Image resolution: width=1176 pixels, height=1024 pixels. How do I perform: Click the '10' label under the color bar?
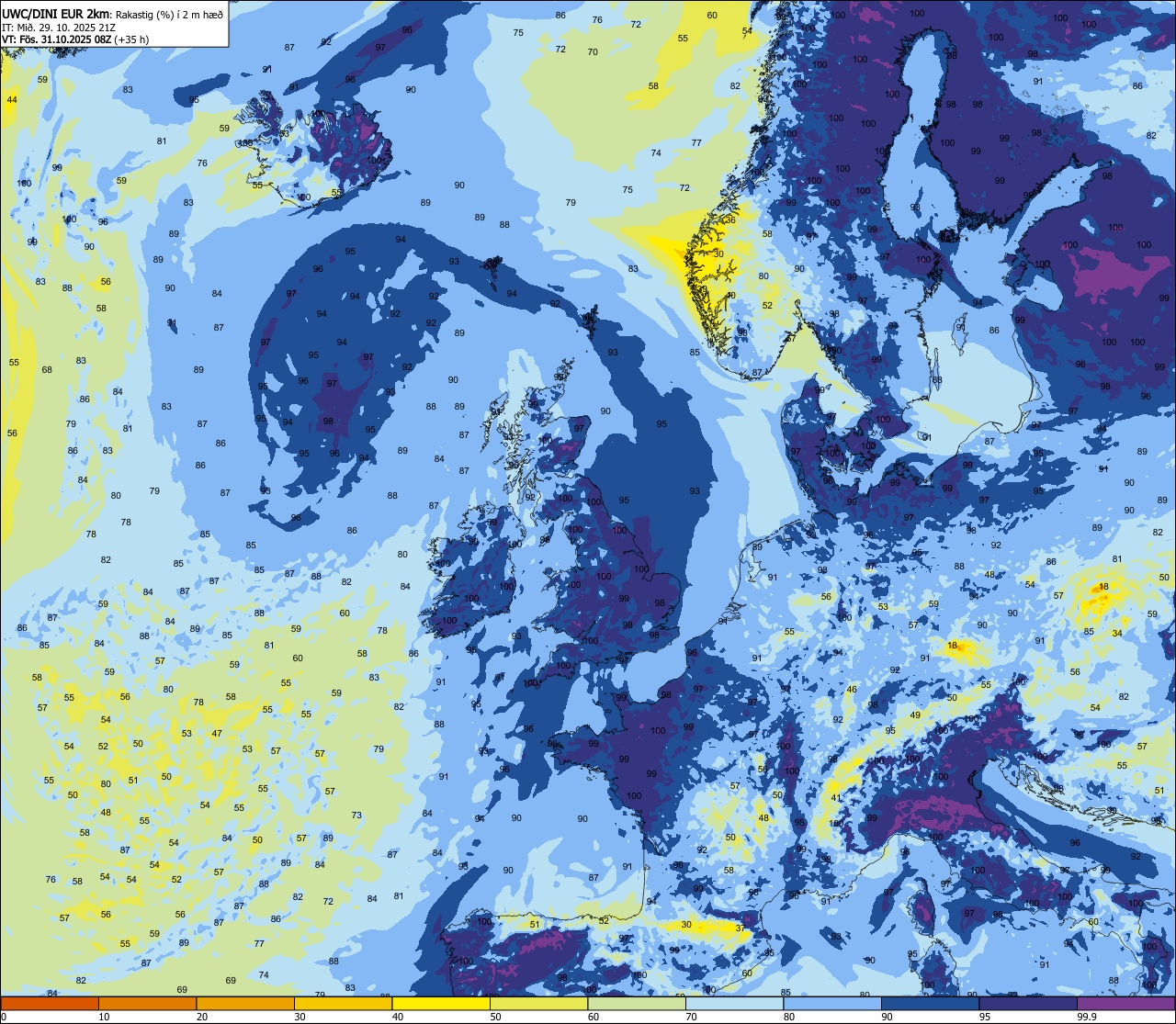click(x=104, y=1017)
